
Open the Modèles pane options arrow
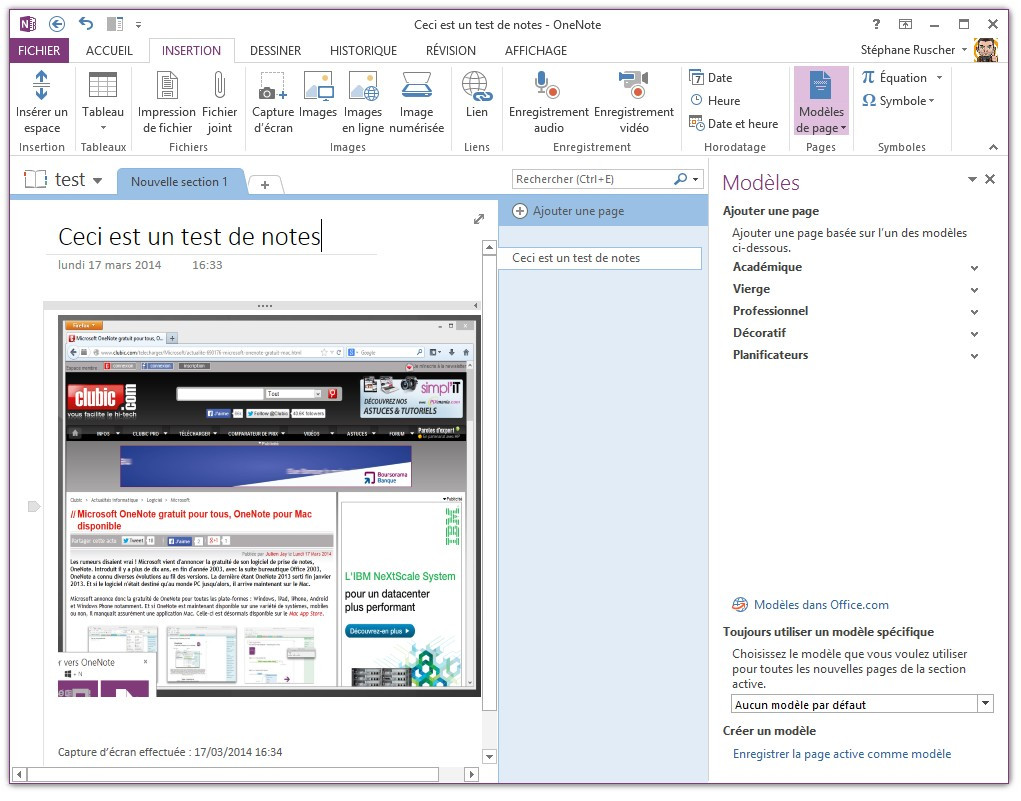point(972,180)
